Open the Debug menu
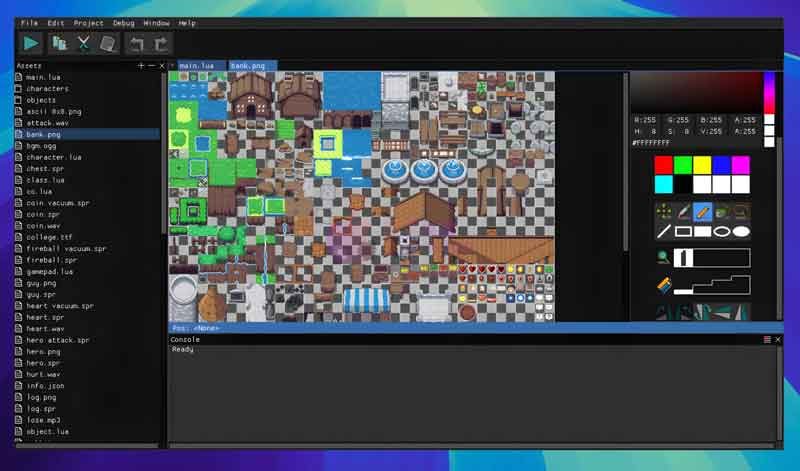This screenshot has height=471, width=800. (x=123, y=23)
